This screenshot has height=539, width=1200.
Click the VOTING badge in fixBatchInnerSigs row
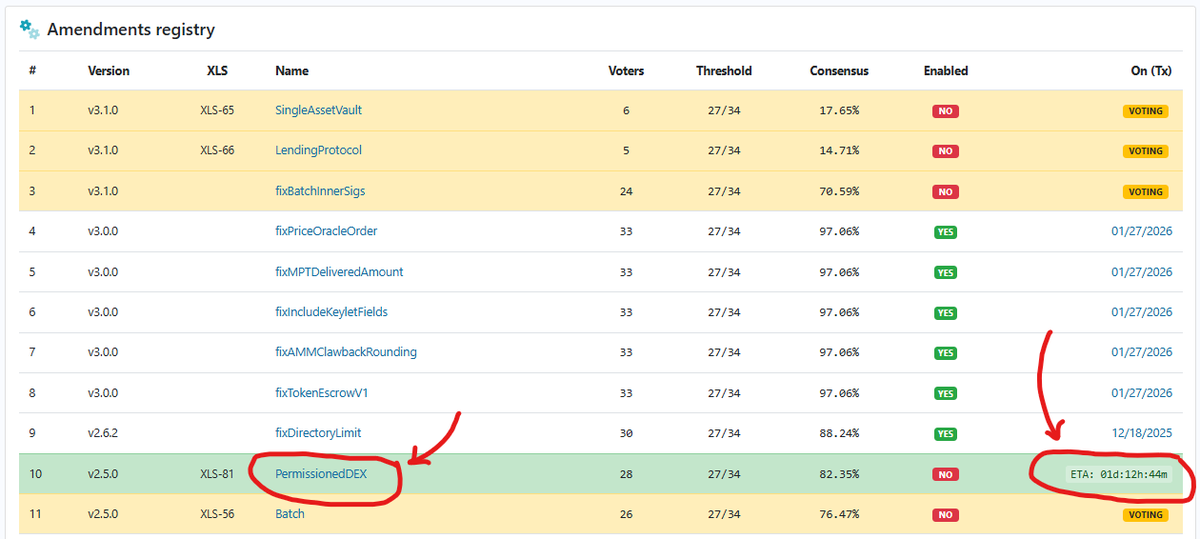(x=1145, y=192)
